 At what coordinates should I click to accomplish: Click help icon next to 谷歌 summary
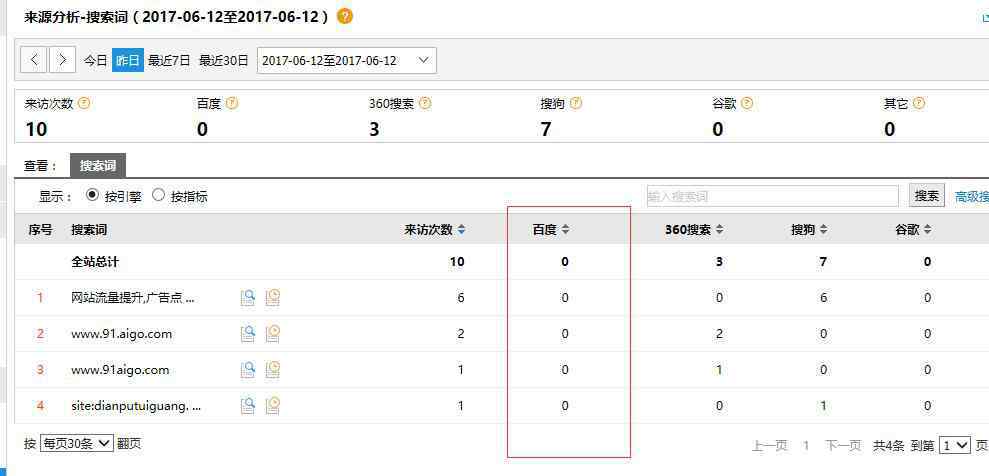pos(747,103)
